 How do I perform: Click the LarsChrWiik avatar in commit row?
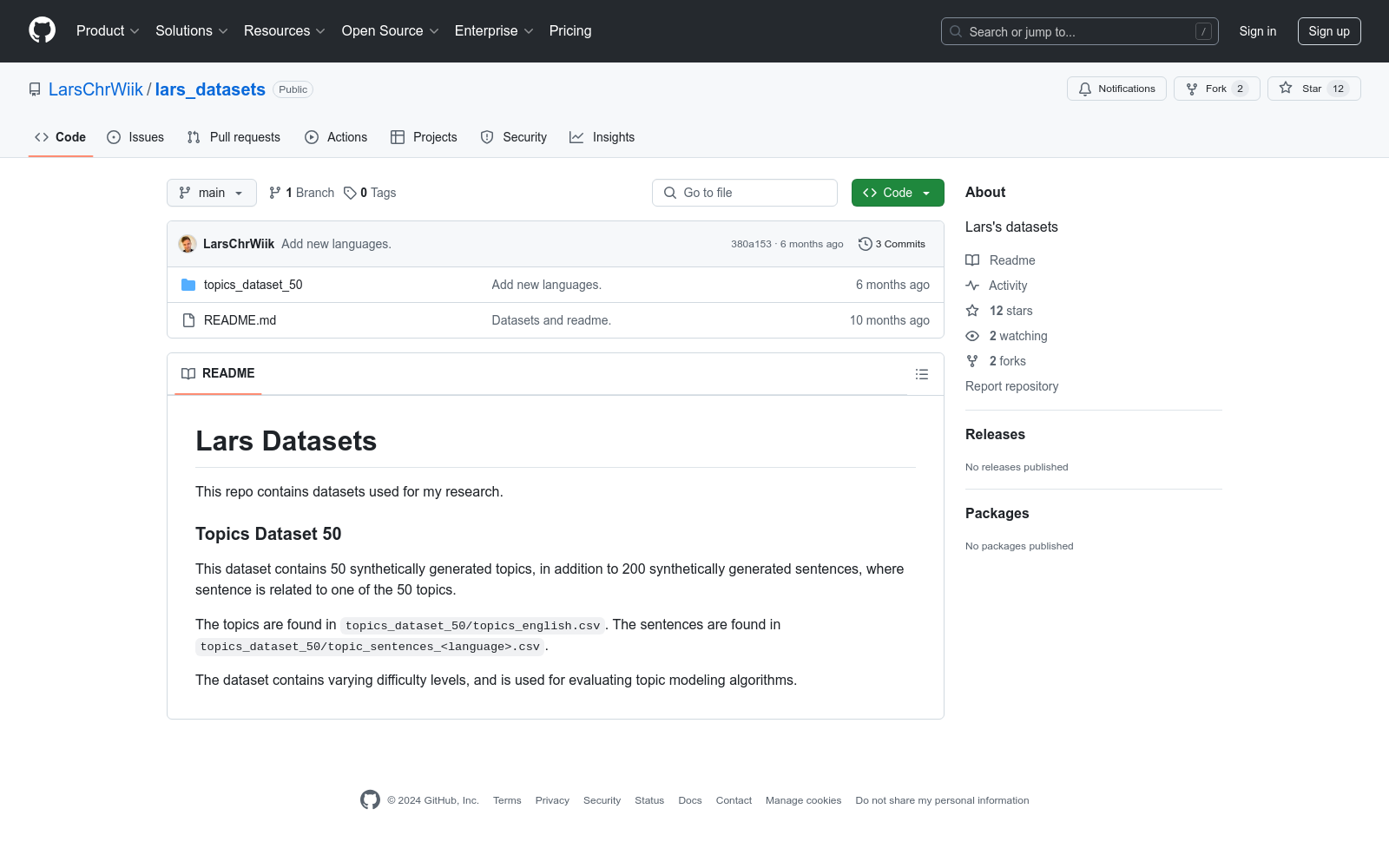point(188,244)
